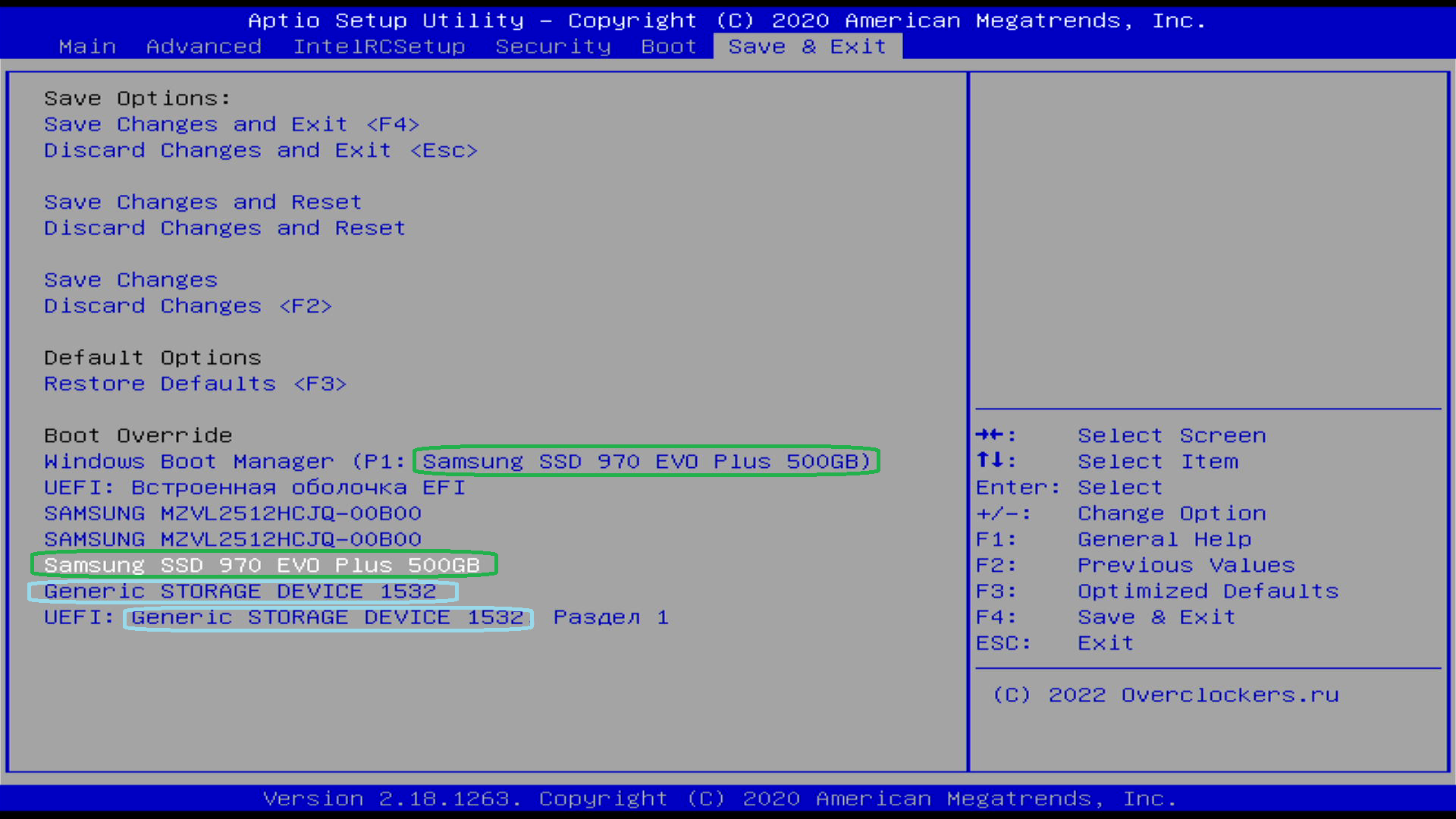
Task: Select UEFI: Generic STORAGE DEVICE 1532 partition entry
Action: 356,617
